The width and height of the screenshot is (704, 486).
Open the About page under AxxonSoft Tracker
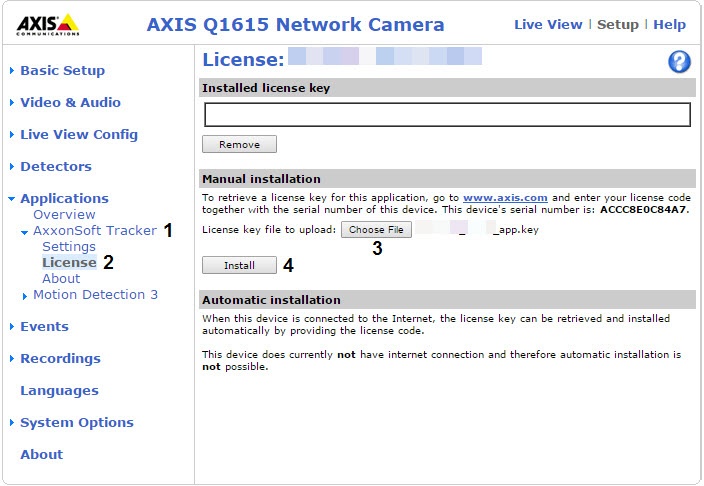(61, 279)
